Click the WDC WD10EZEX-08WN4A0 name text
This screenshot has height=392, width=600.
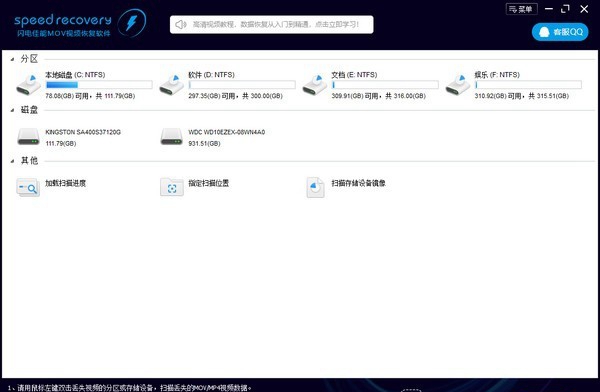click(227, 132)
